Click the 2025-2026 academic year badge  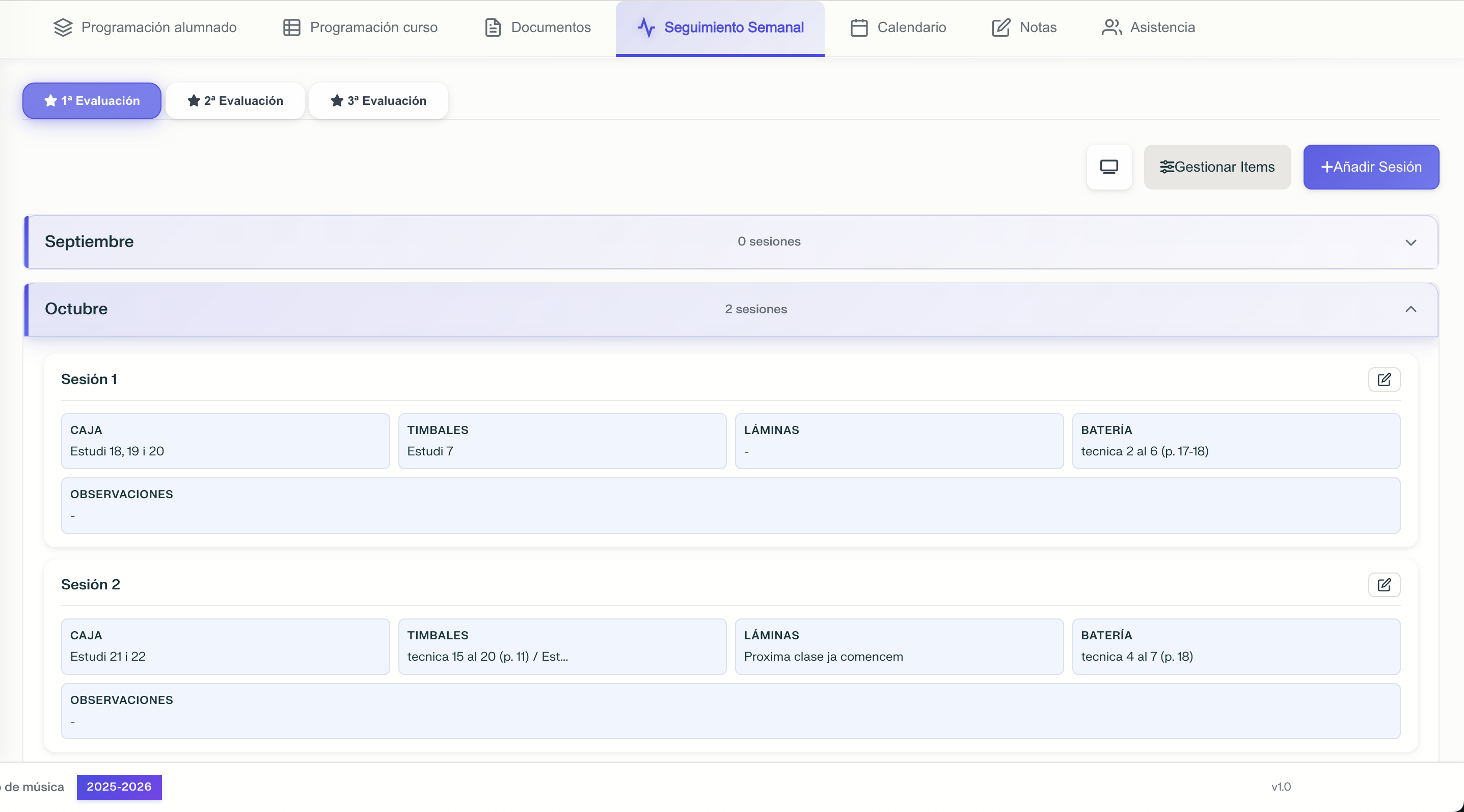coord(119,787)
